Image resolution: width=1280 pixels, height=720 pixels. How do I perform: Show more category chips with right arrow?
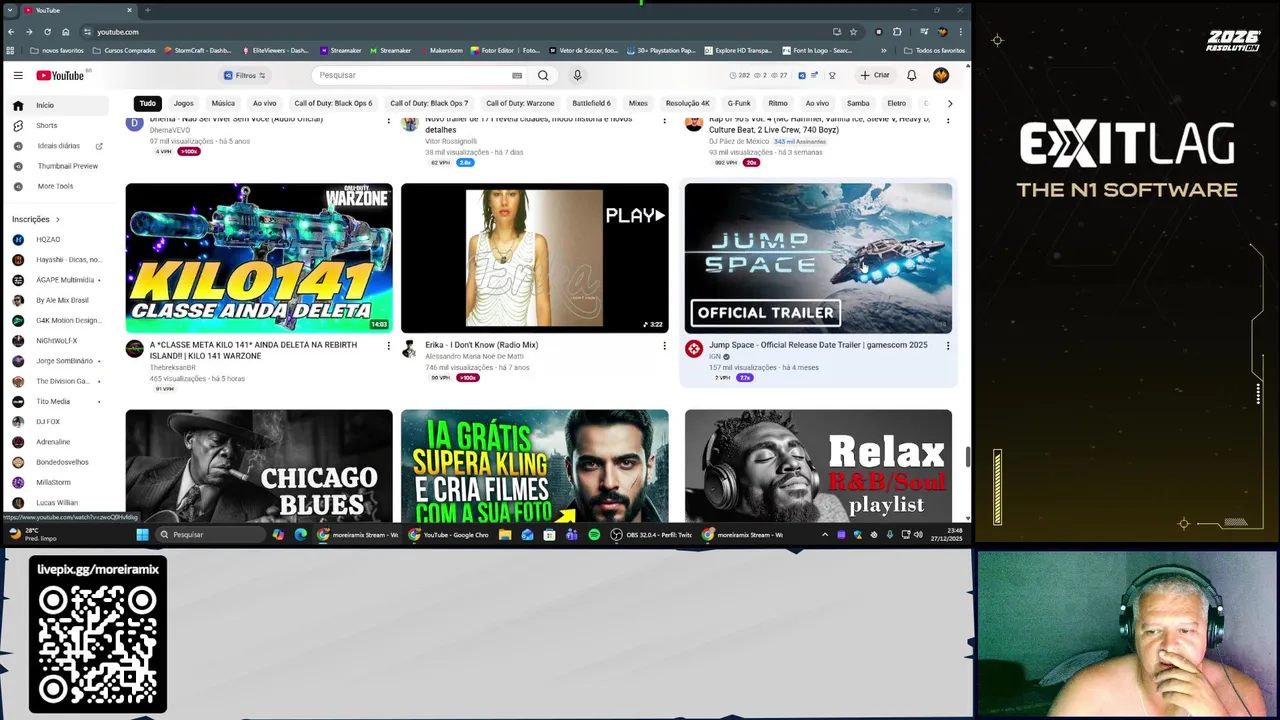(949, 103)
